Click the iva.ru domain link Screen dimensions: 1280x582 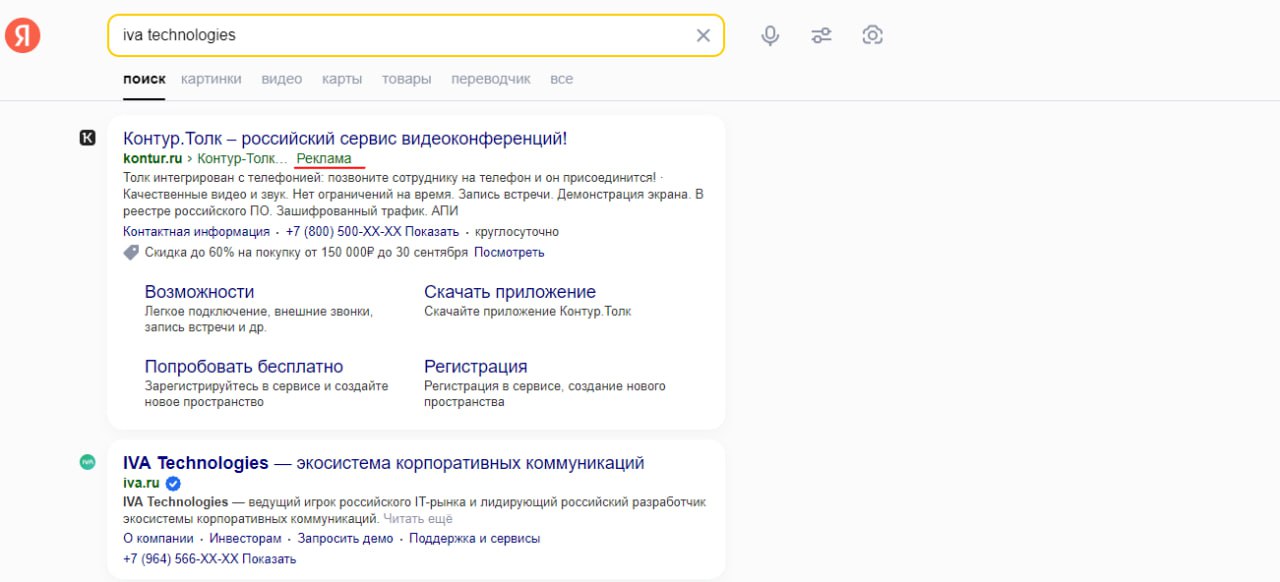(141, 483)
